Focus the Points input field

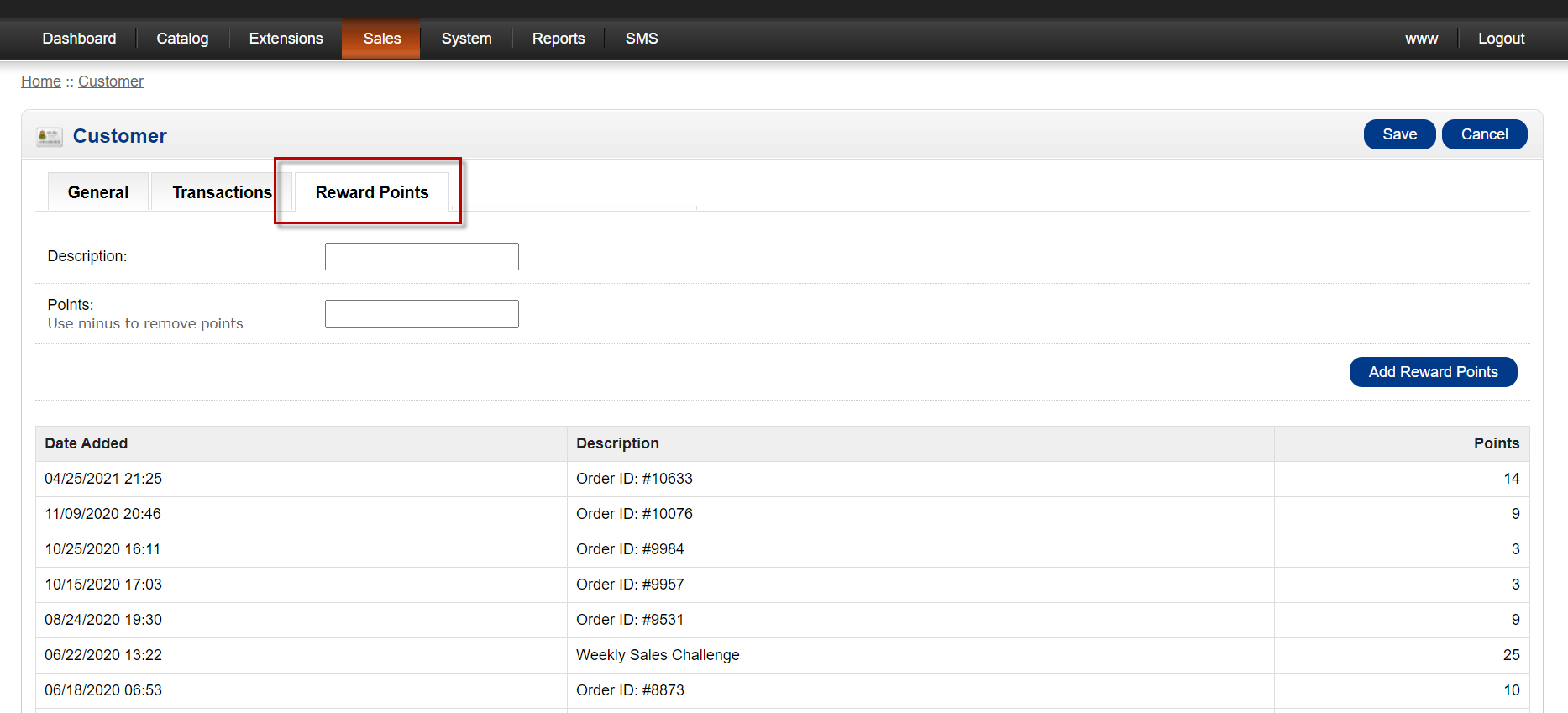click(422, 313)
